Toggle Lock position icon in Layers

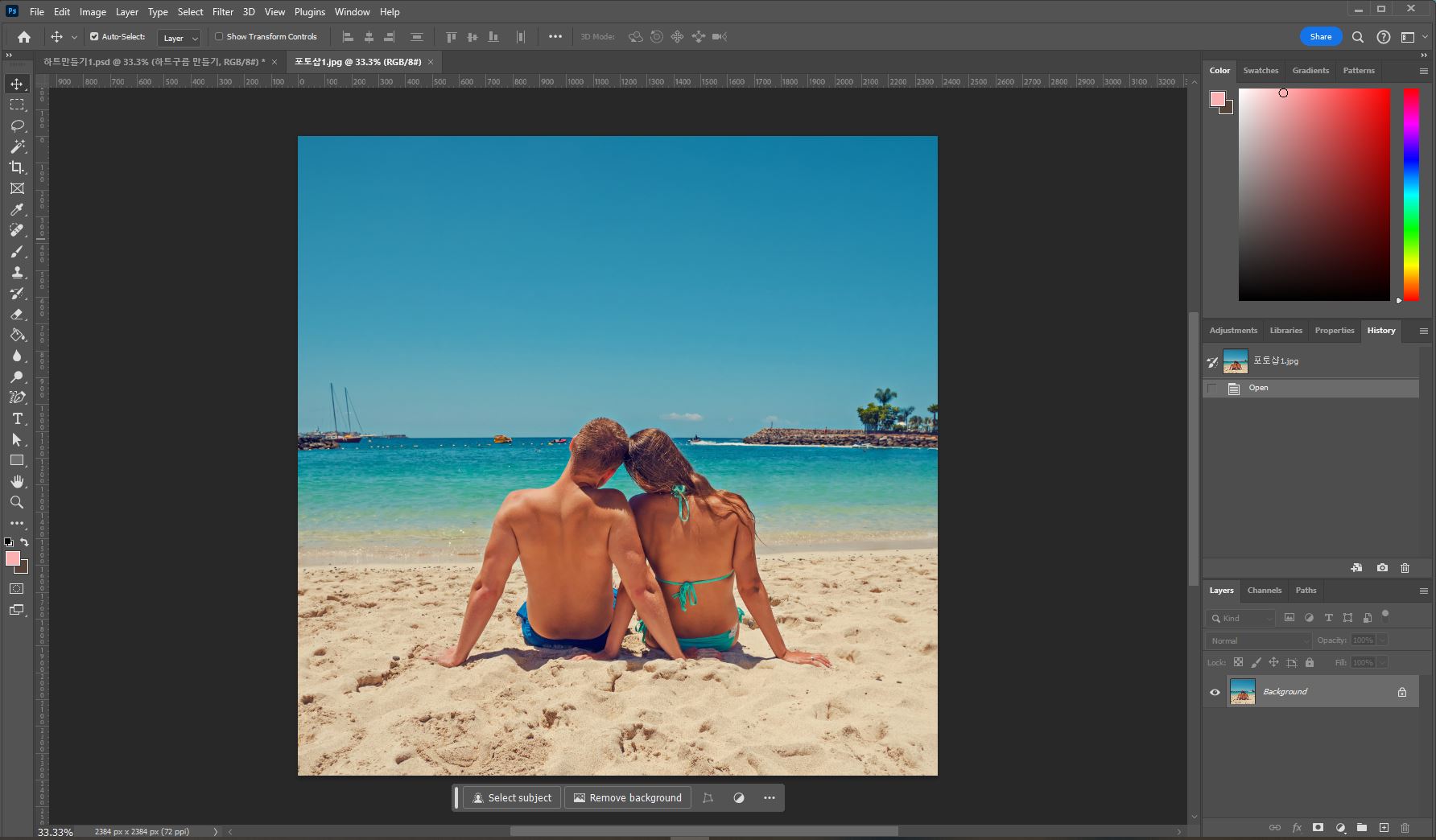tap(1273, 662)
